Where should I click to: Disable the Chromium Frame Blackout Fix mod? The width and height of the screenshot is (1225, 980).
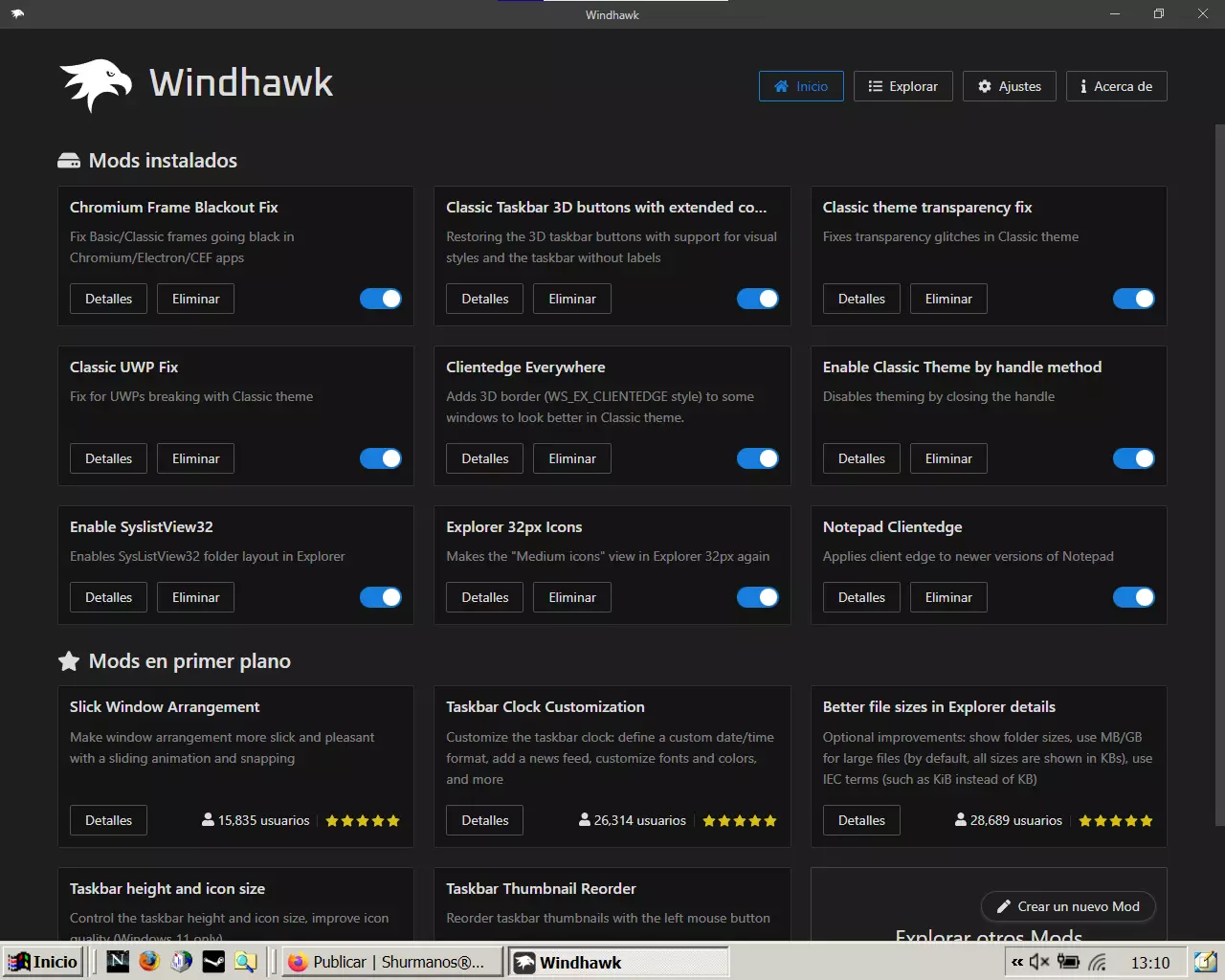click(x=381, y=299)
